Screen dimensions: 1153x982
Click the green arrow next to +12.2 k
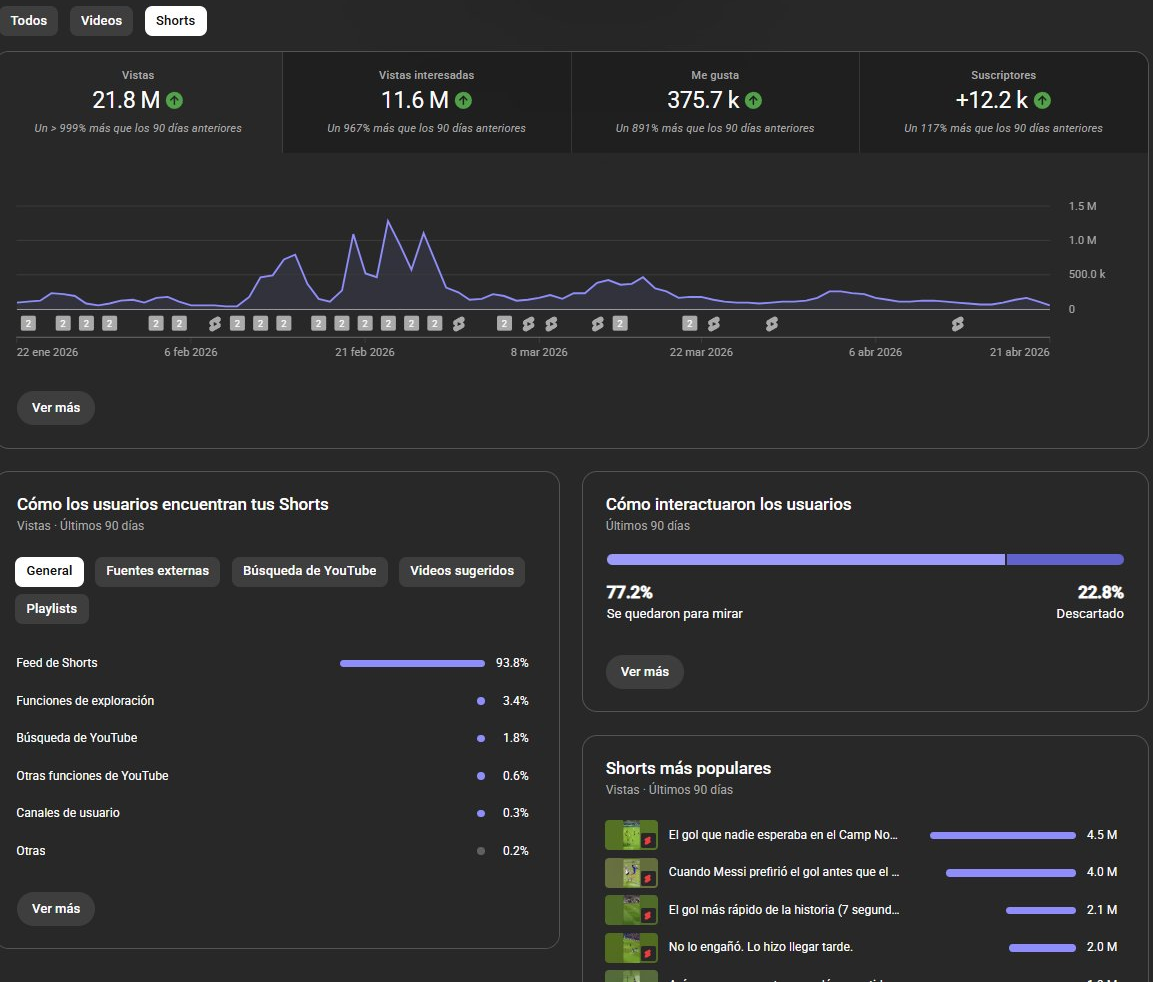(x=1043, y=100)
